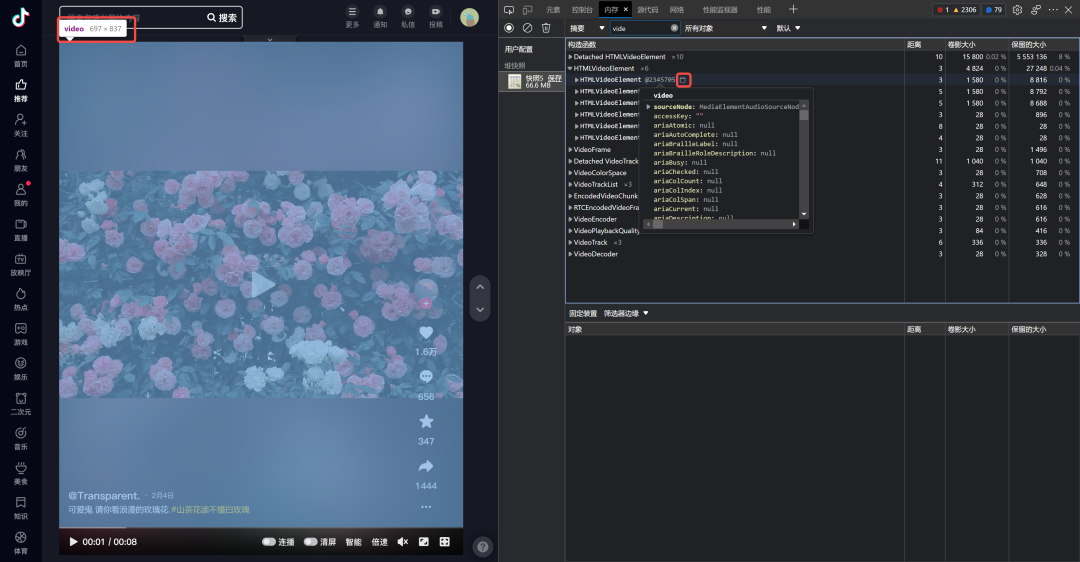Viewport: 1080px width, 562px height.
Task: Toggle the DevTools device emulation icon
Action: pos(528,10)
